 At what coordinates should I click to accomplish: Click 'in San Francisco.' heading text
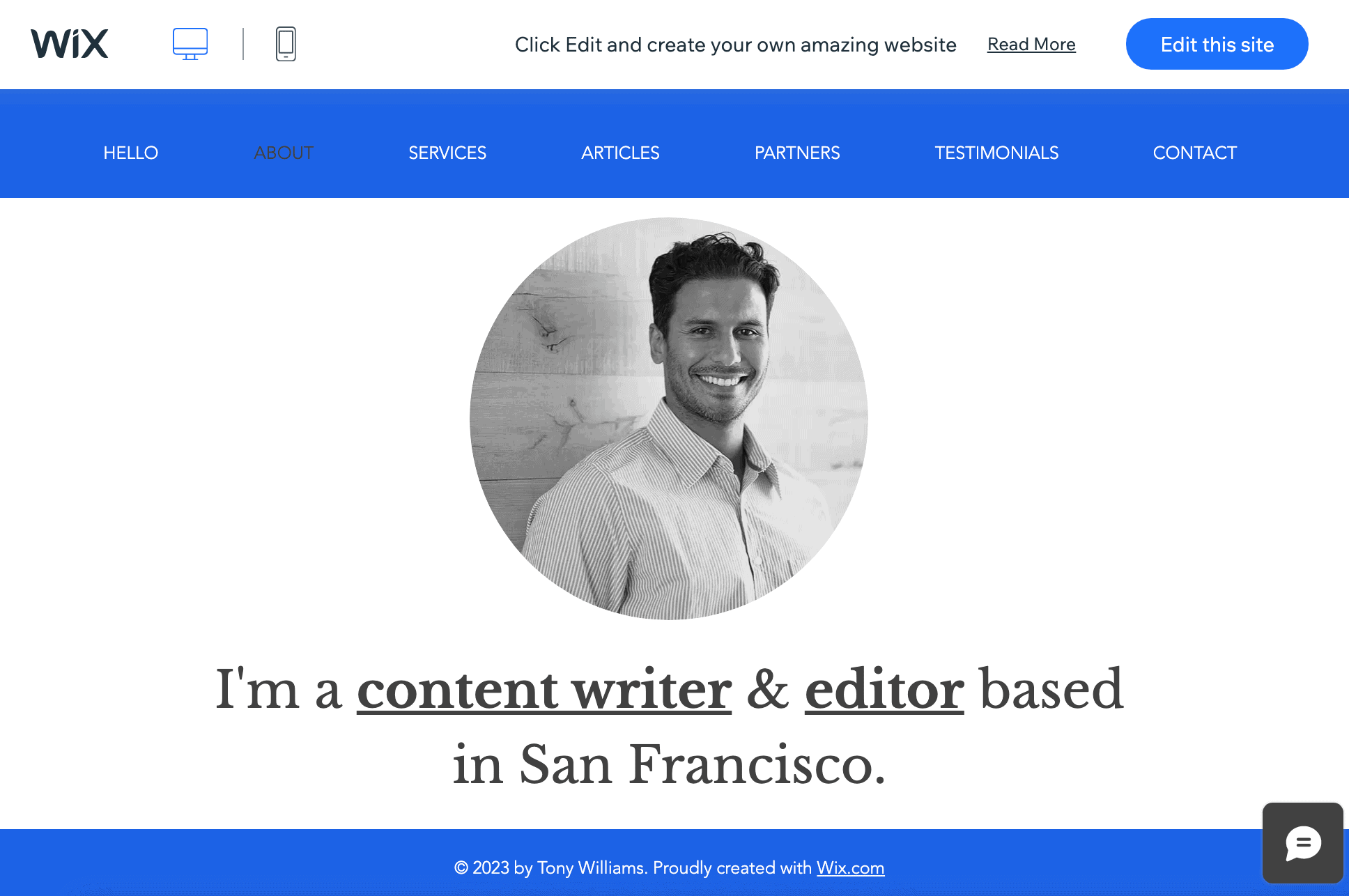coord(669,764)
